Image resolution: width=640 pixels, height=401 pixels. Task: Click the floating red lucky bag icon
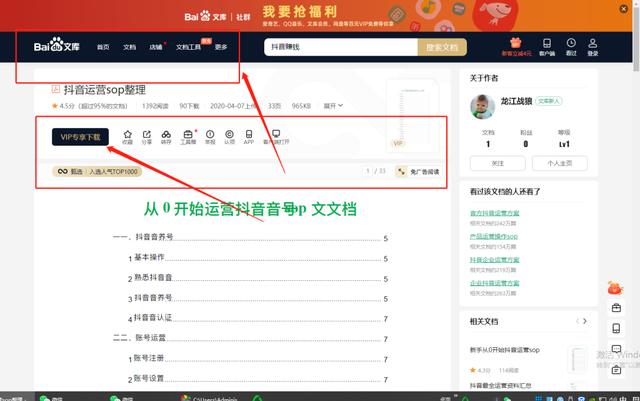[615, 288]
